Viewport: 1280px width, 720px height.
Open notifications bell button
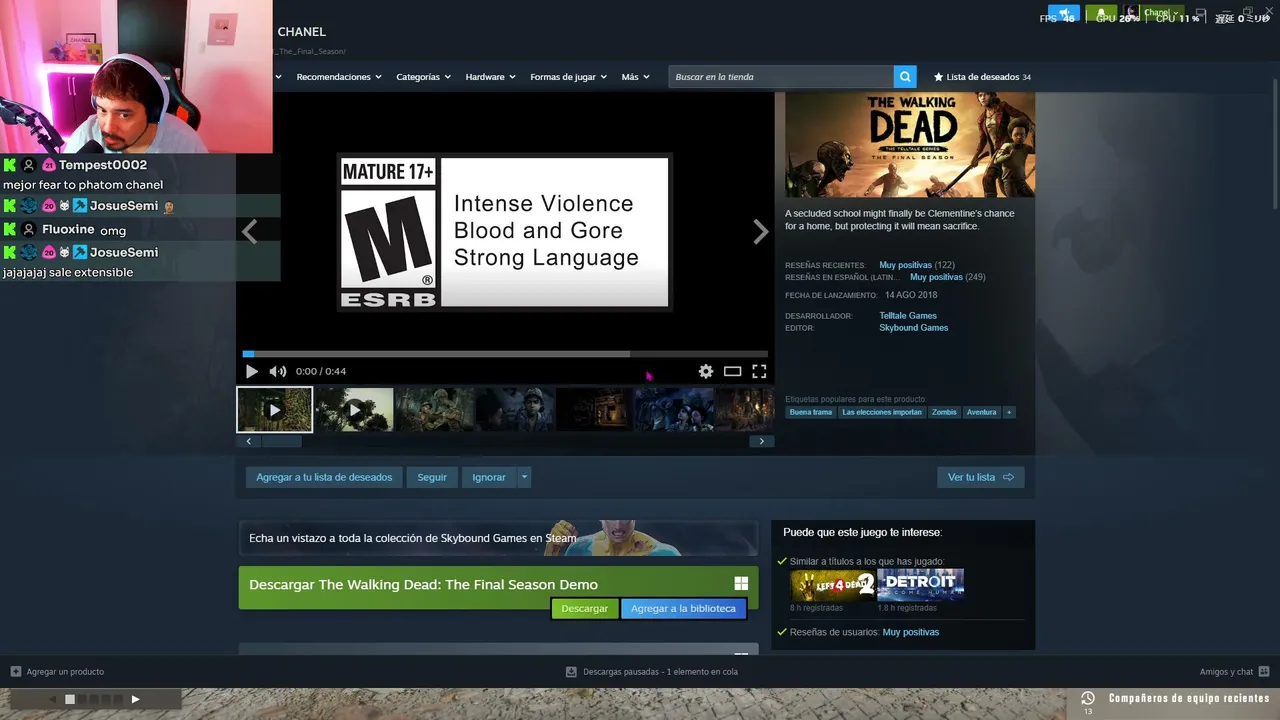tap(1101, 14)
